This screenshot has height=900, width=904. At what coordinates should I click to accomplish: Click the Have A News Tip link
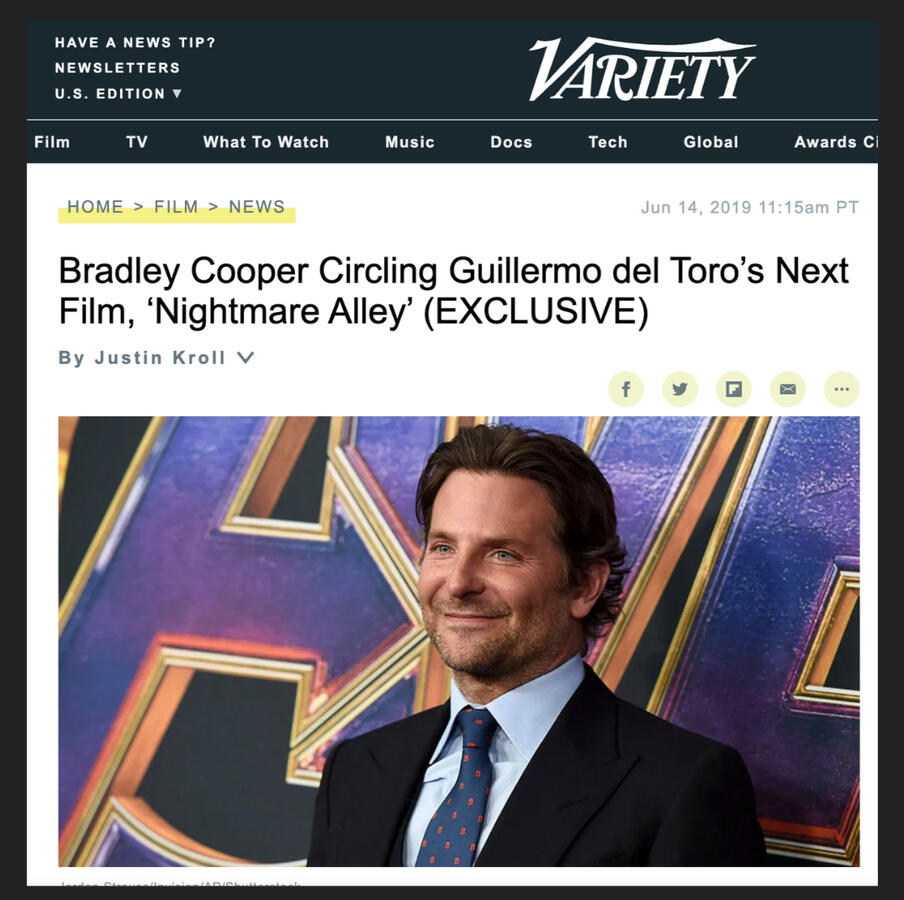pyautogui.click(x=135, y=43)
